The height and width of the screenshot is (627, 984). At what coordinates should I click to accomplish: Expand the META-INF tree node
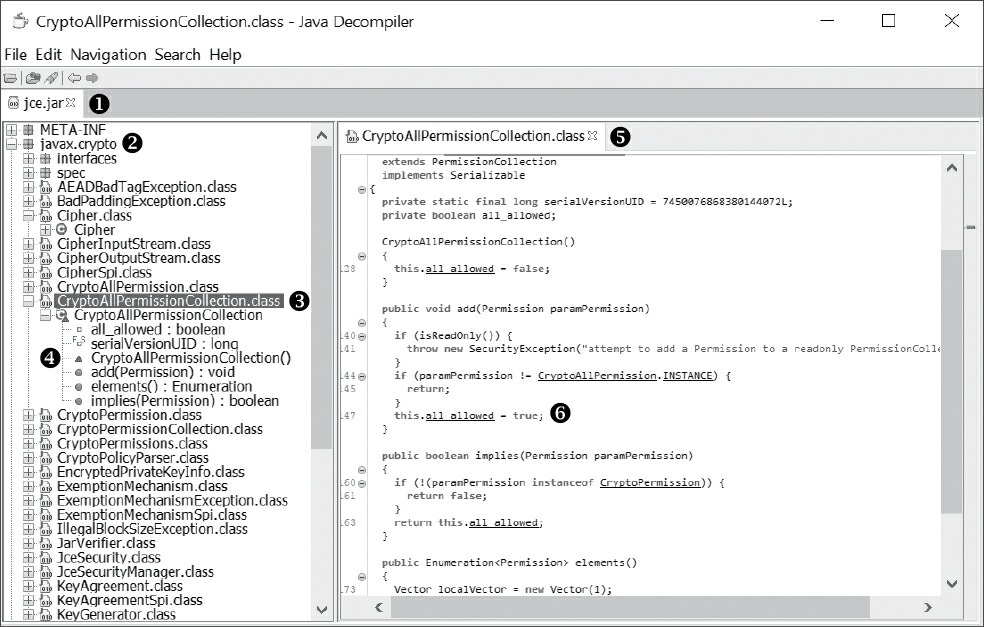(x=11, y=130)
